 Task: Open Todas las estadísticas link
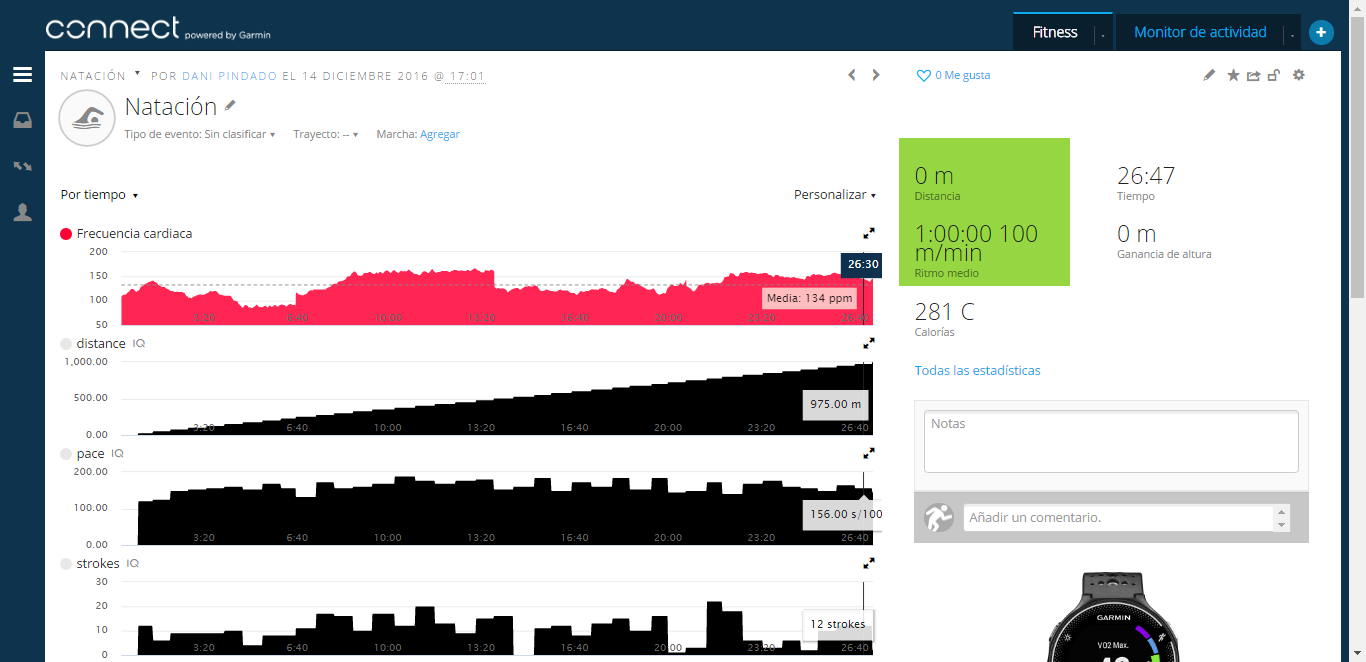[x=978, y=371]
